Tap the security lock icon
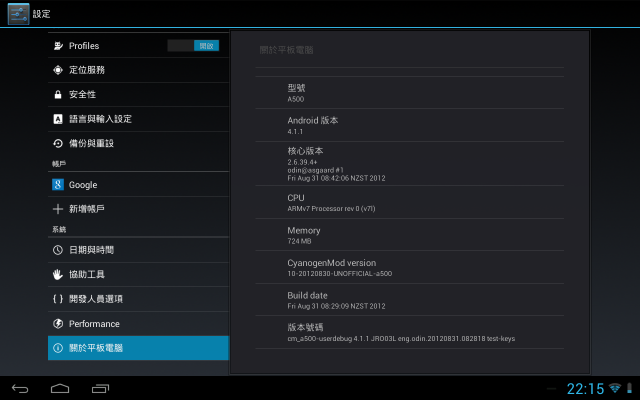The height and width of the screenshot is (400, 640). [58, 94]
